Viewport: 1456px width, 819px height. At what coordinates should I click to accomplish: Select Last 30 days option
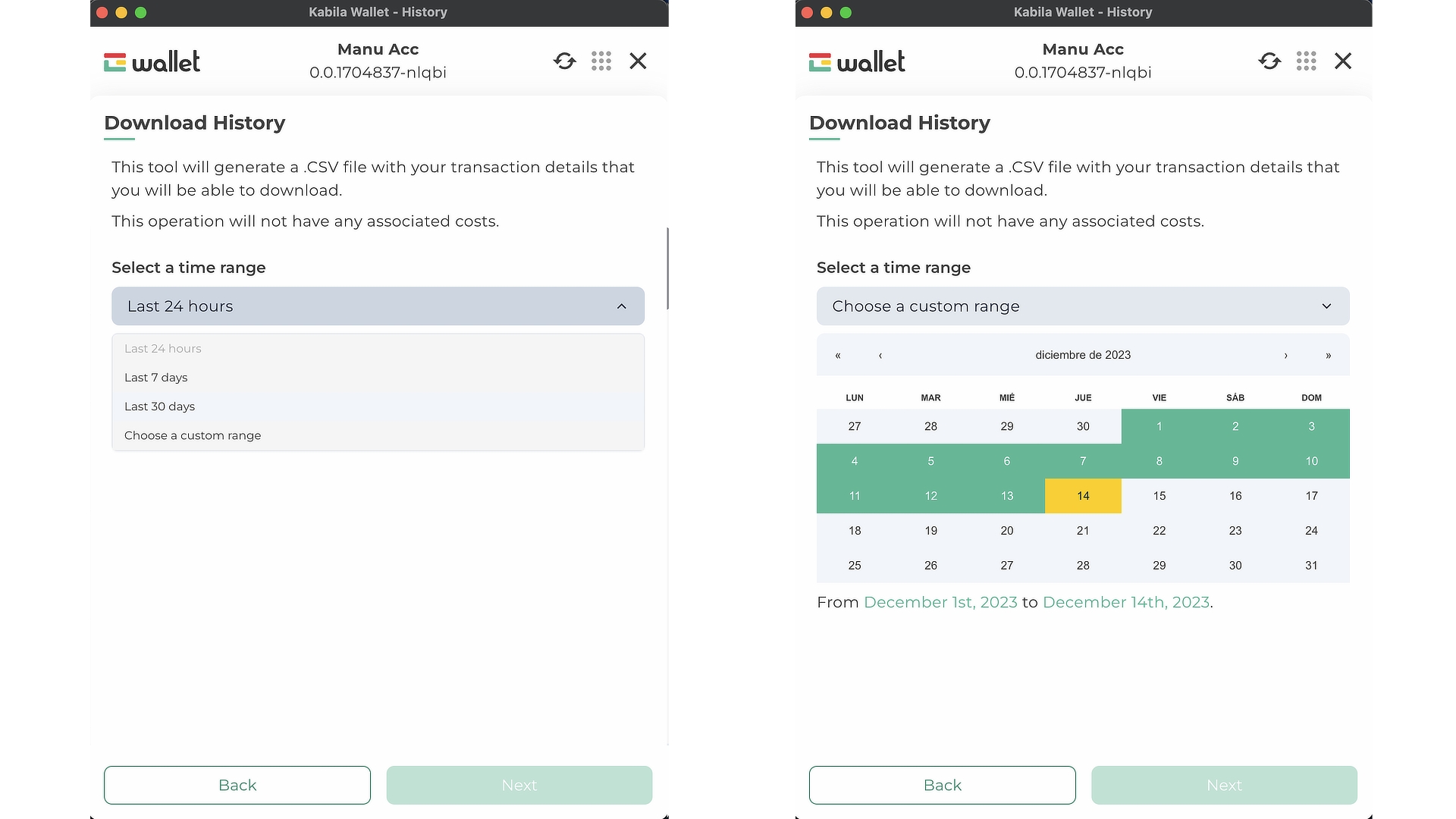(160, 406)
